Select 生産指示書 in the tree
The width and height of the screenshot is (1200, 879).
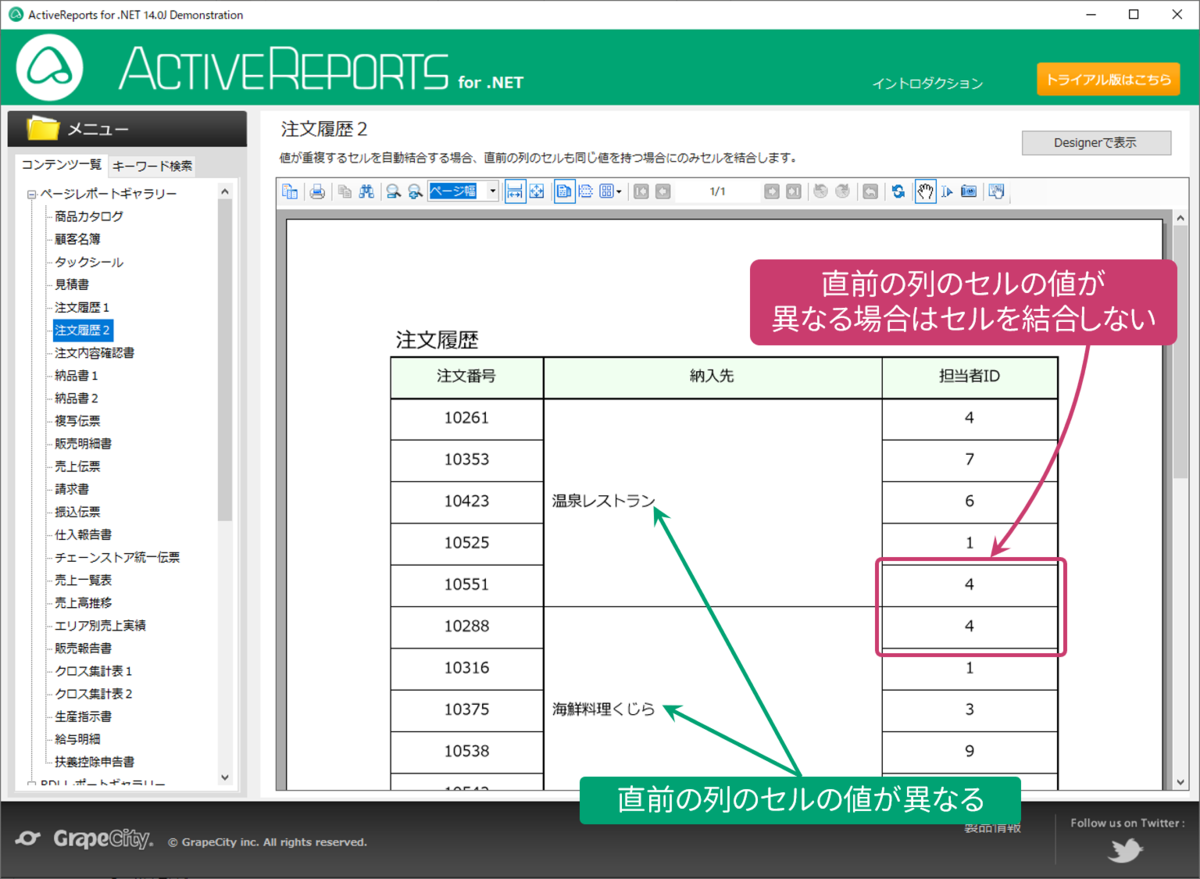(x=83, y=717)
